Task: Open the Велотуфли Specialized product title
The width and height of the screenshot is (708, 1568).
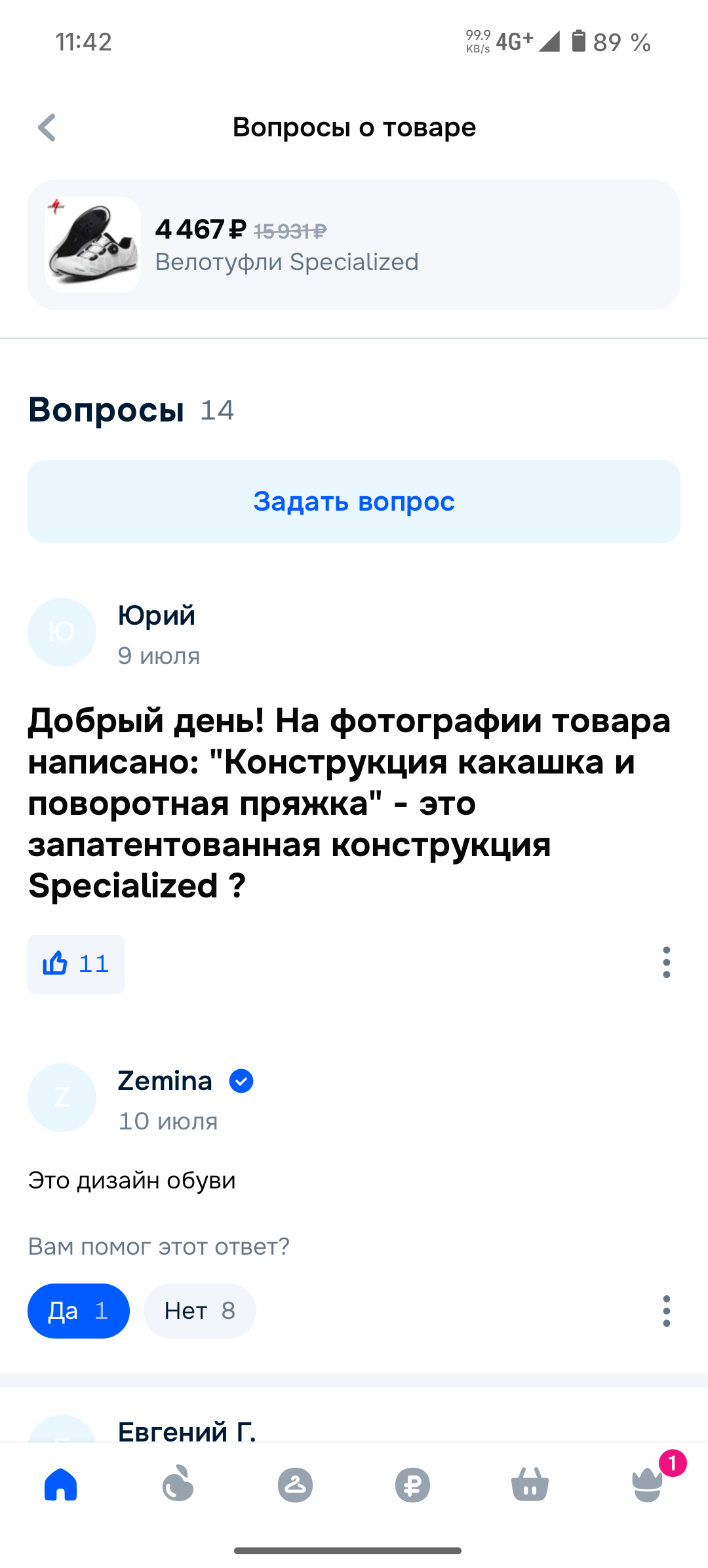Action: point(286,262)
